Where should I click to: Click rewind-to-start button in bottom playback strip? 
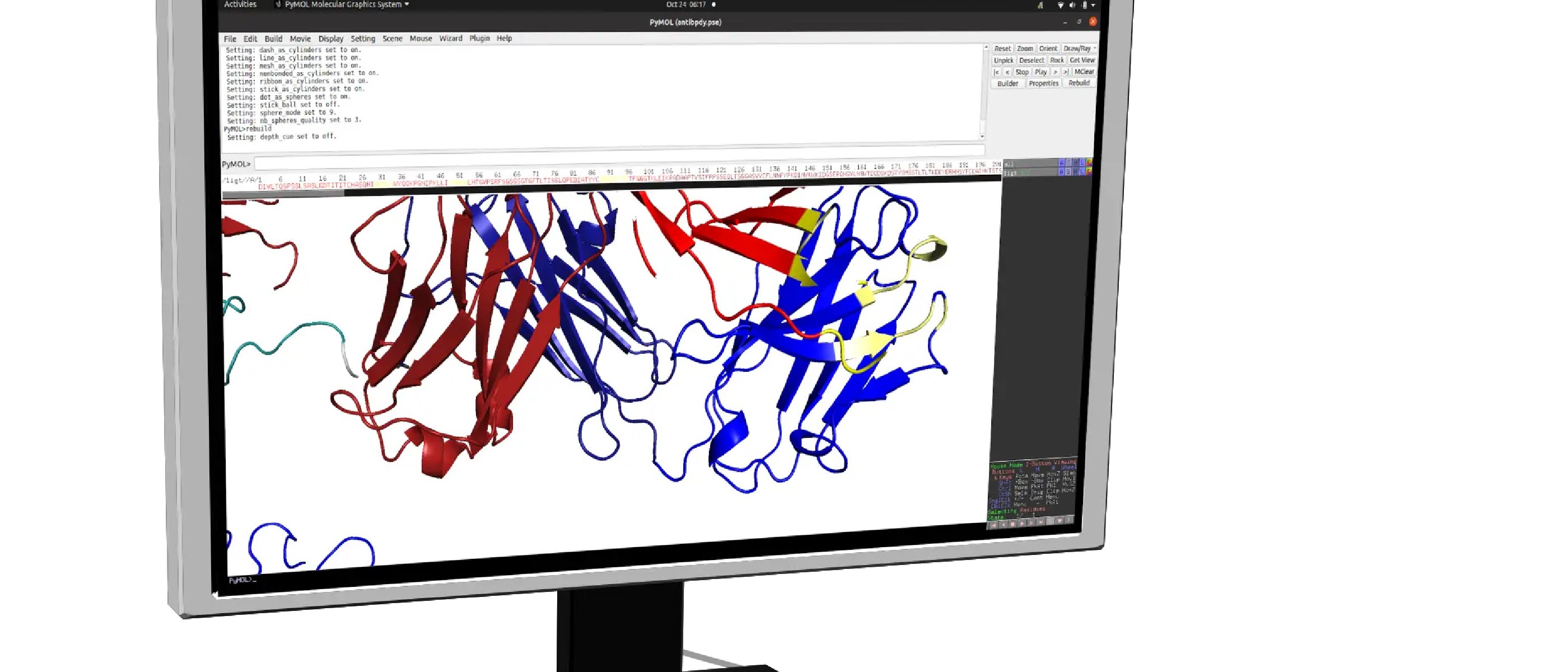[x=994, y=525]
